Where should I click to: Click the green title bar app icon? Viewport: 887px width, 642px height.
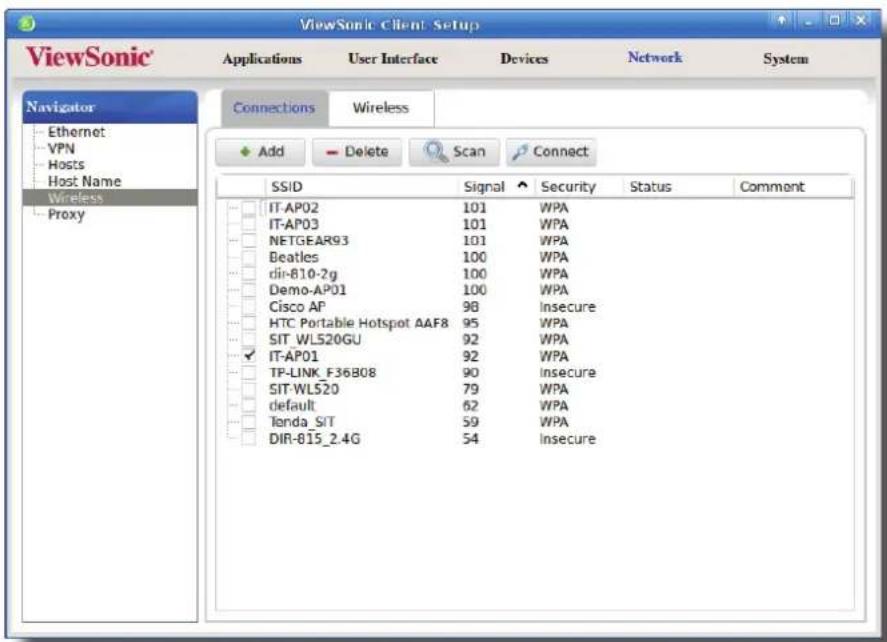click(27, 24)
